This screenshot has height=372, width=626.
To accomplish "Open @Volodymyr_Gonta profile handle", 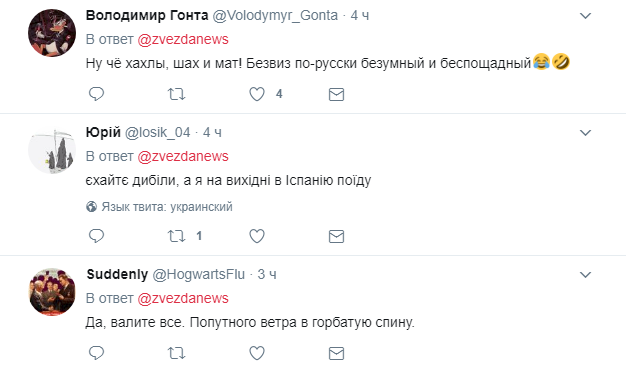I will click(x=275, y=16).
